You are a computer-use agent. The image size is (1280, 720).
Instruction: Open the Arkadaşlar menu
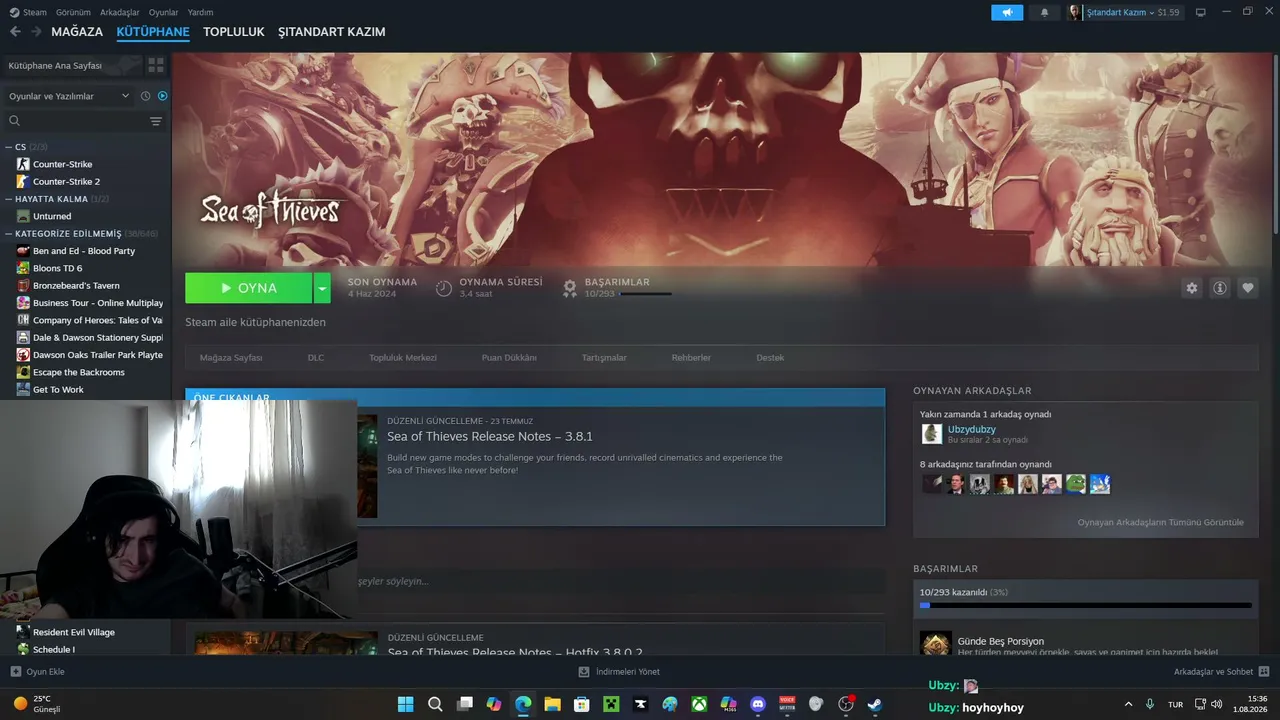[x=120, y=12]
